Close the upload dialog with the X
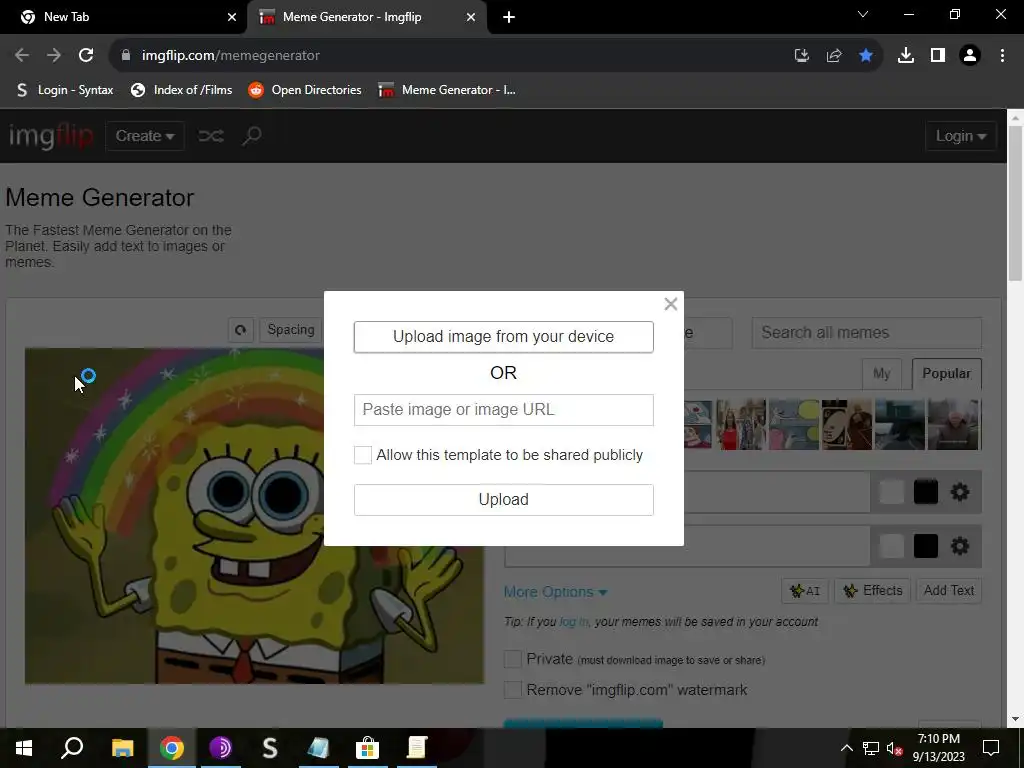Screen dimensions: 1024x768 [x=670, y=304]
